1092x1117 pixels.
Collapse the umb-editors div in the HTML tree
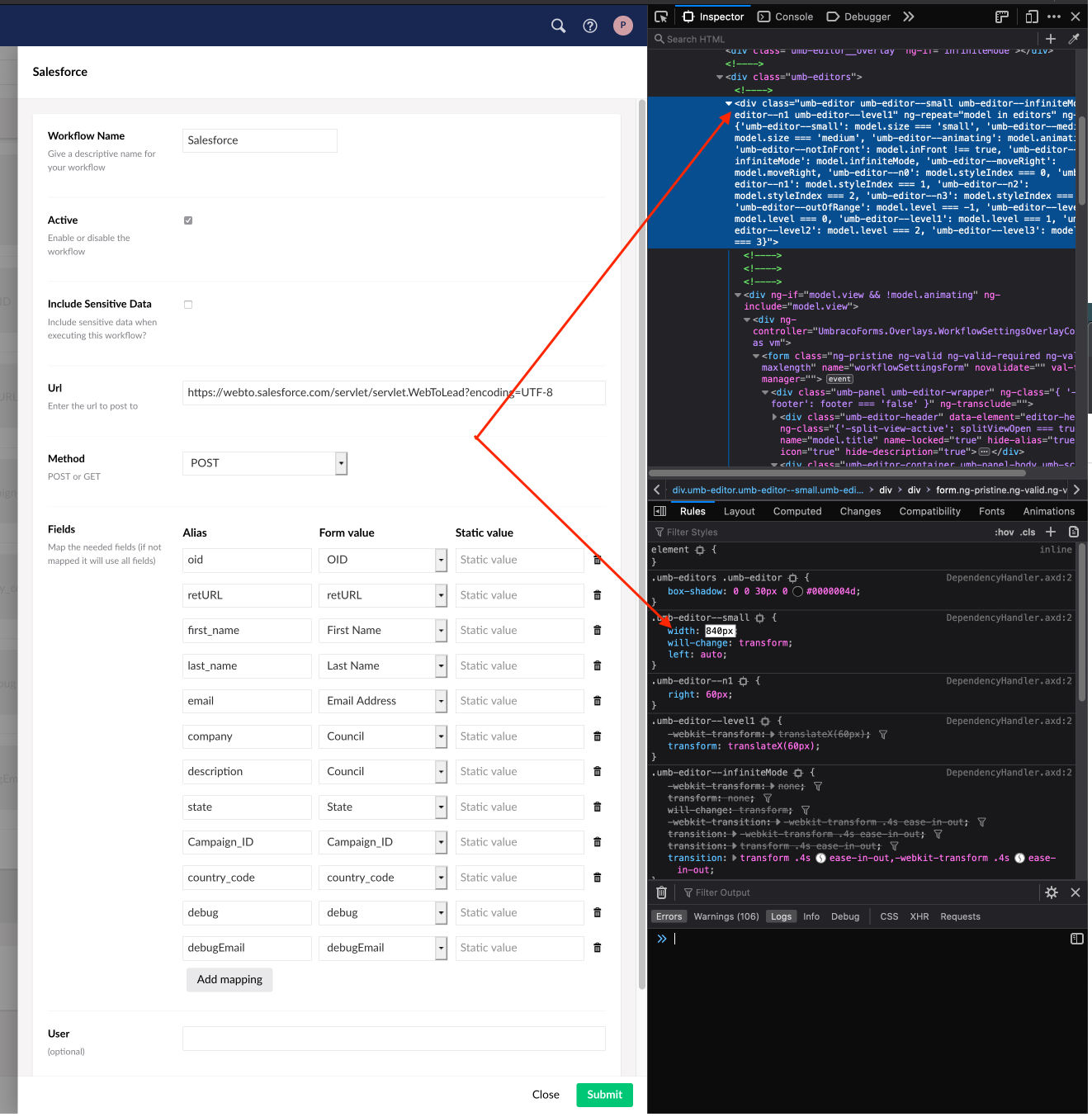coord(719,77)
